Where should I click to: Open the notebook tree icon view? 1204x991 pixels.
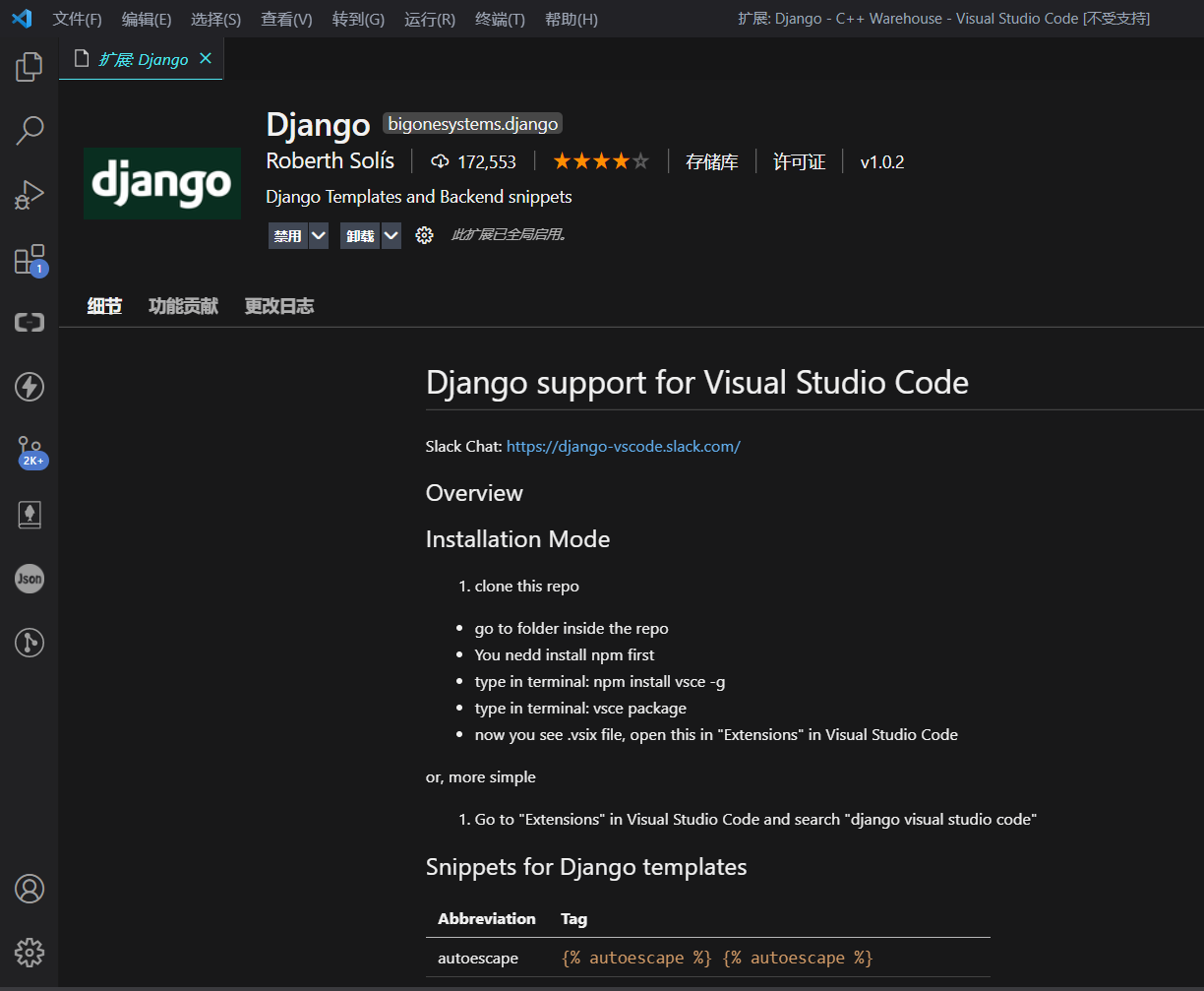(30, 515)
